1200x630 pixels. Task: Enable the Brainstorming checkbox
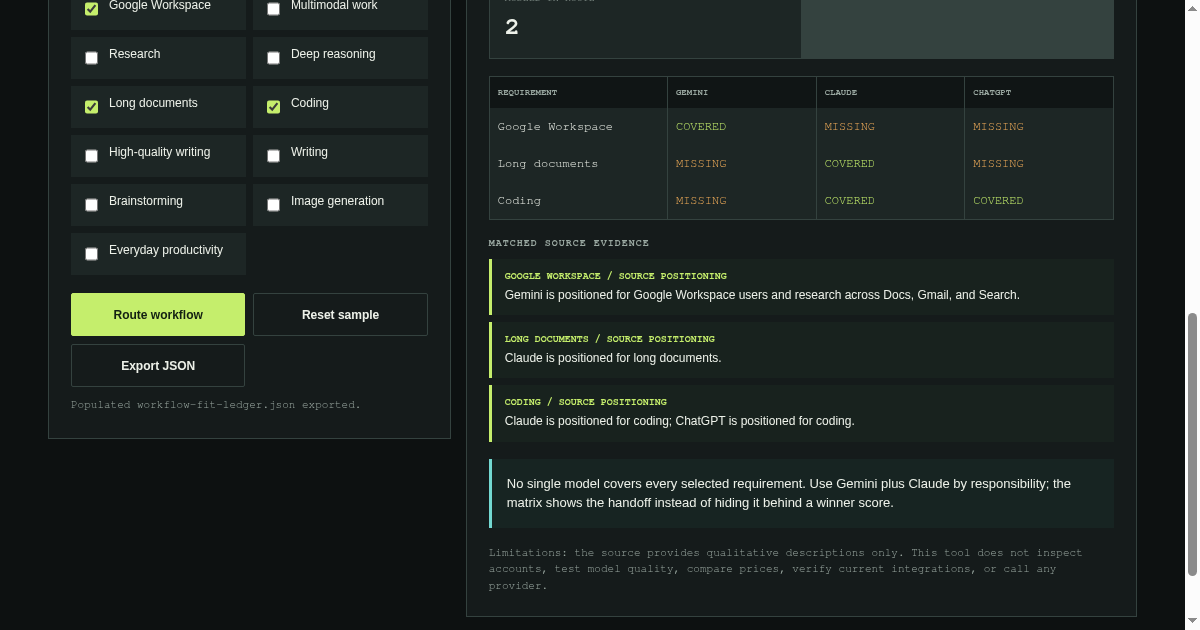coord(91,205)
